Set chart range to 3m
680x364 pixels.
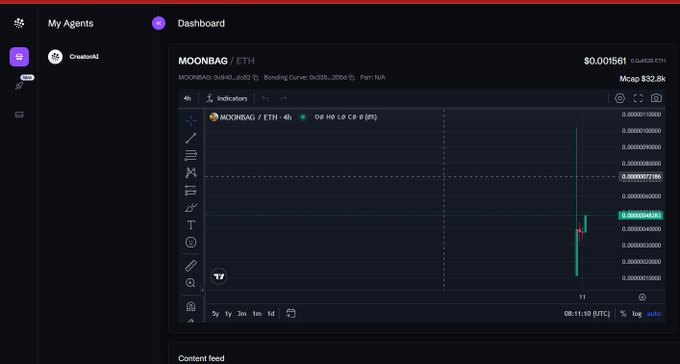pos(242,314)
